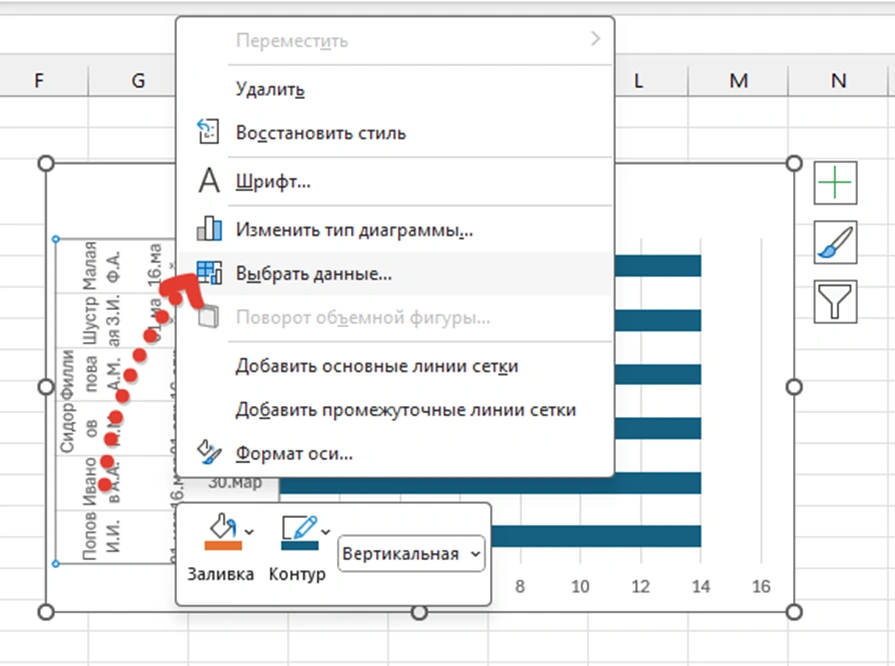Click axis value 16
Viewport: 895px width, 666px height.
tap(761, 586)
